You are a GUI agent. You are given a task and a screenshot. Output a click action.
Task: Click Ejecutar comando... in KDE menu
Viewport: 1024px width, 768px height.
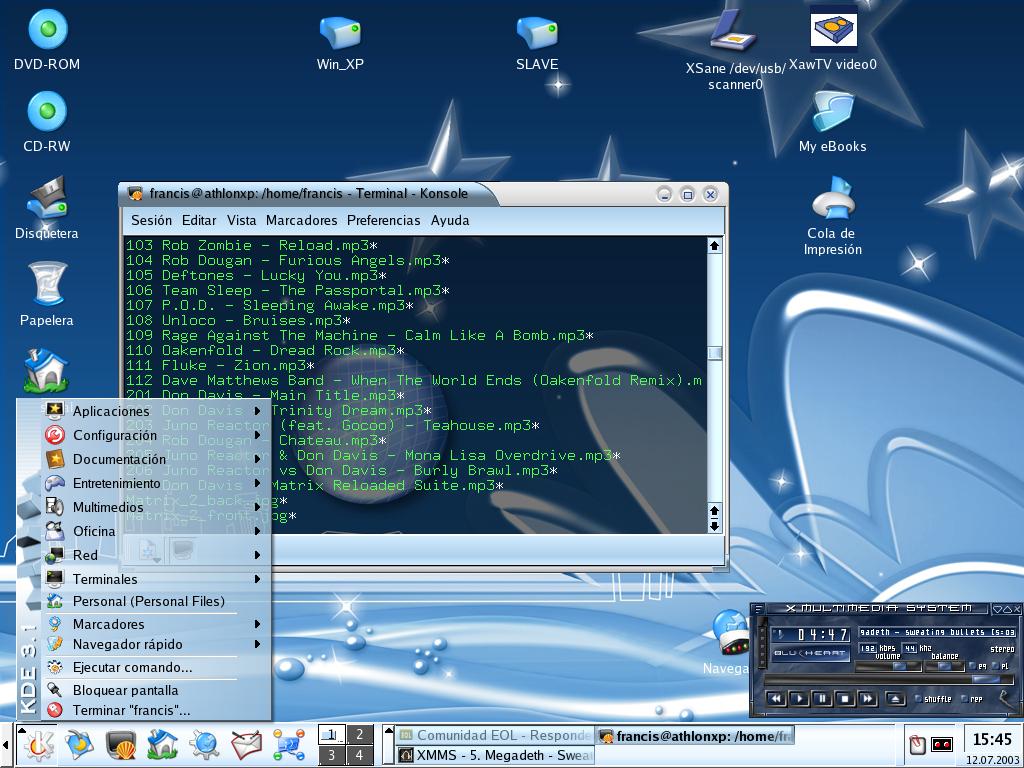click(x=132, y=667)
